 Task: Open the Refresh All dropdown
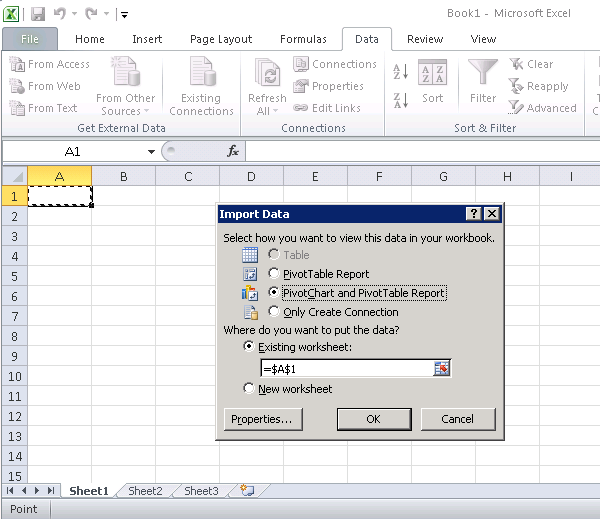(x=267, y=111)
